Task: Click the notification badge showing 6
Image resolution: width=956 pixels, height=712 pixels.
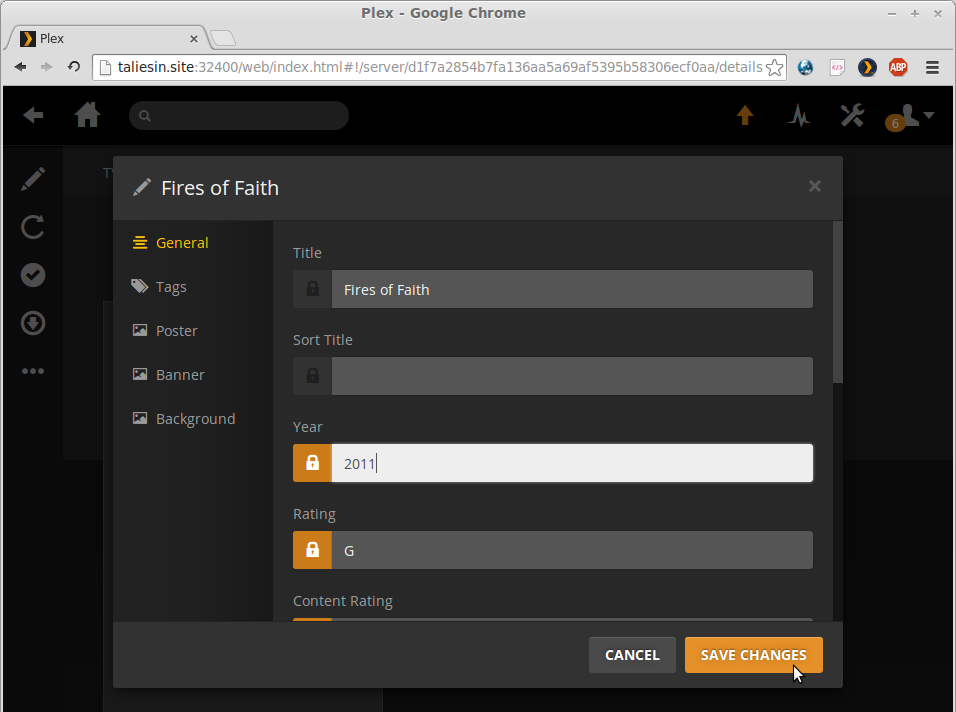Action: [894, 124]
